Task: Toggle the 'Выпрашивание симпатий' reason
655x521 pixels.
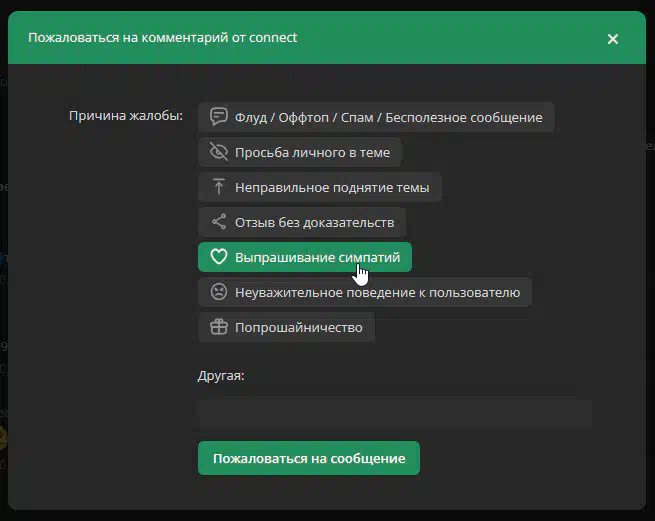Action: [x=316, y=257]
